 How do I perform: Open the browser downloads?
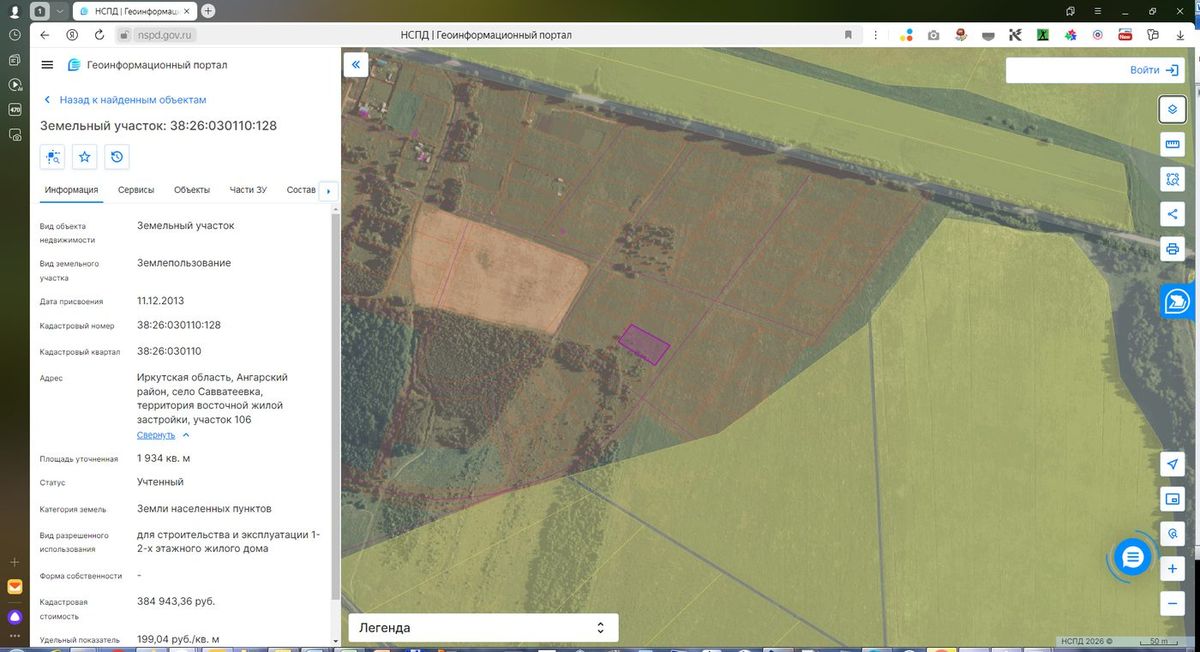click(x=1179, y=35)
